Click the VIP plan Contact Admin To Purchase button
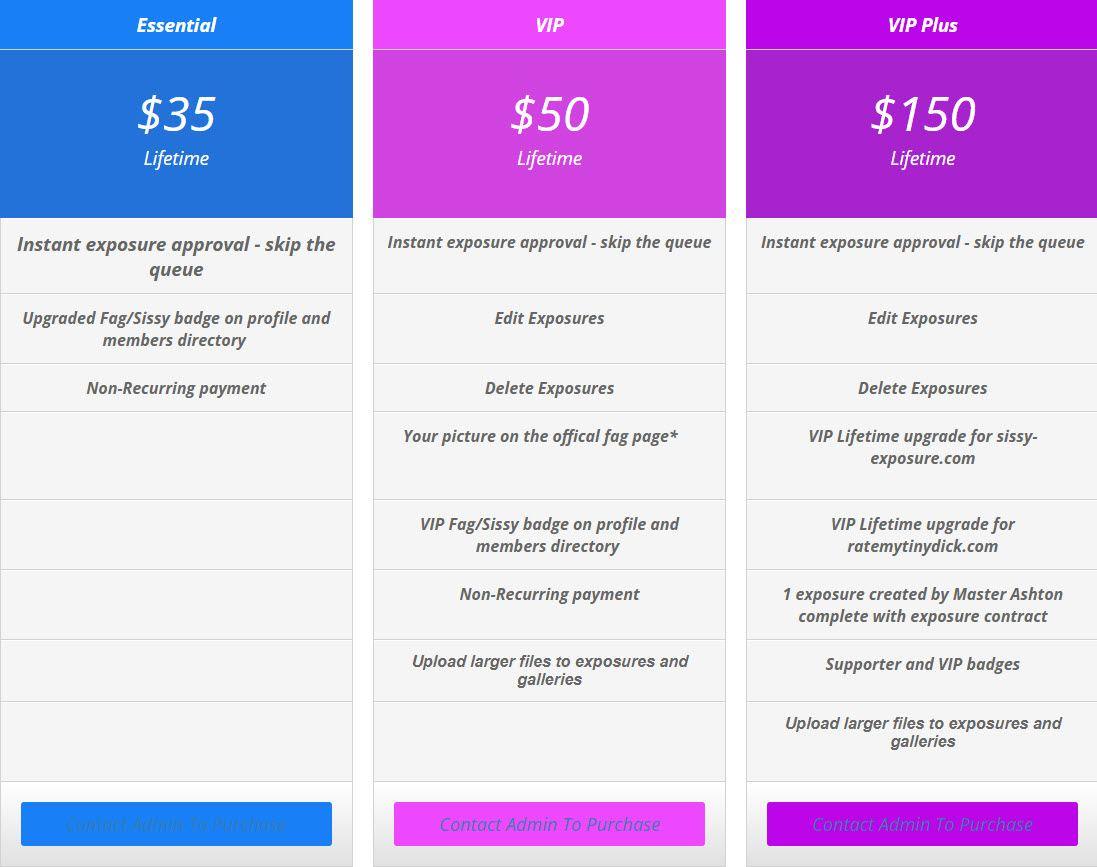 [x=549, y=824]
